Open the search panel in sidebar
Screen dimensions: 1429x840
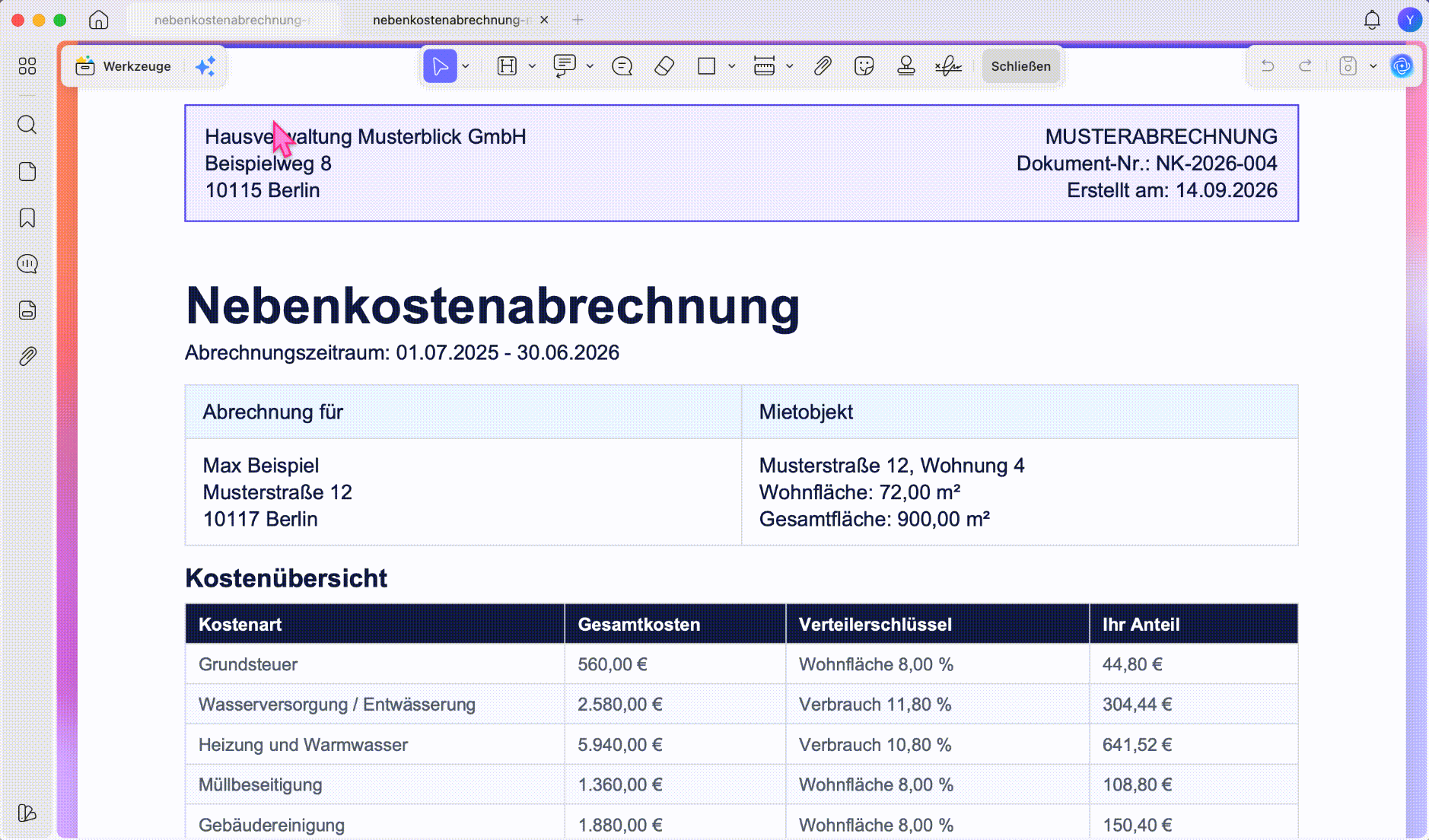click(27, 125)
